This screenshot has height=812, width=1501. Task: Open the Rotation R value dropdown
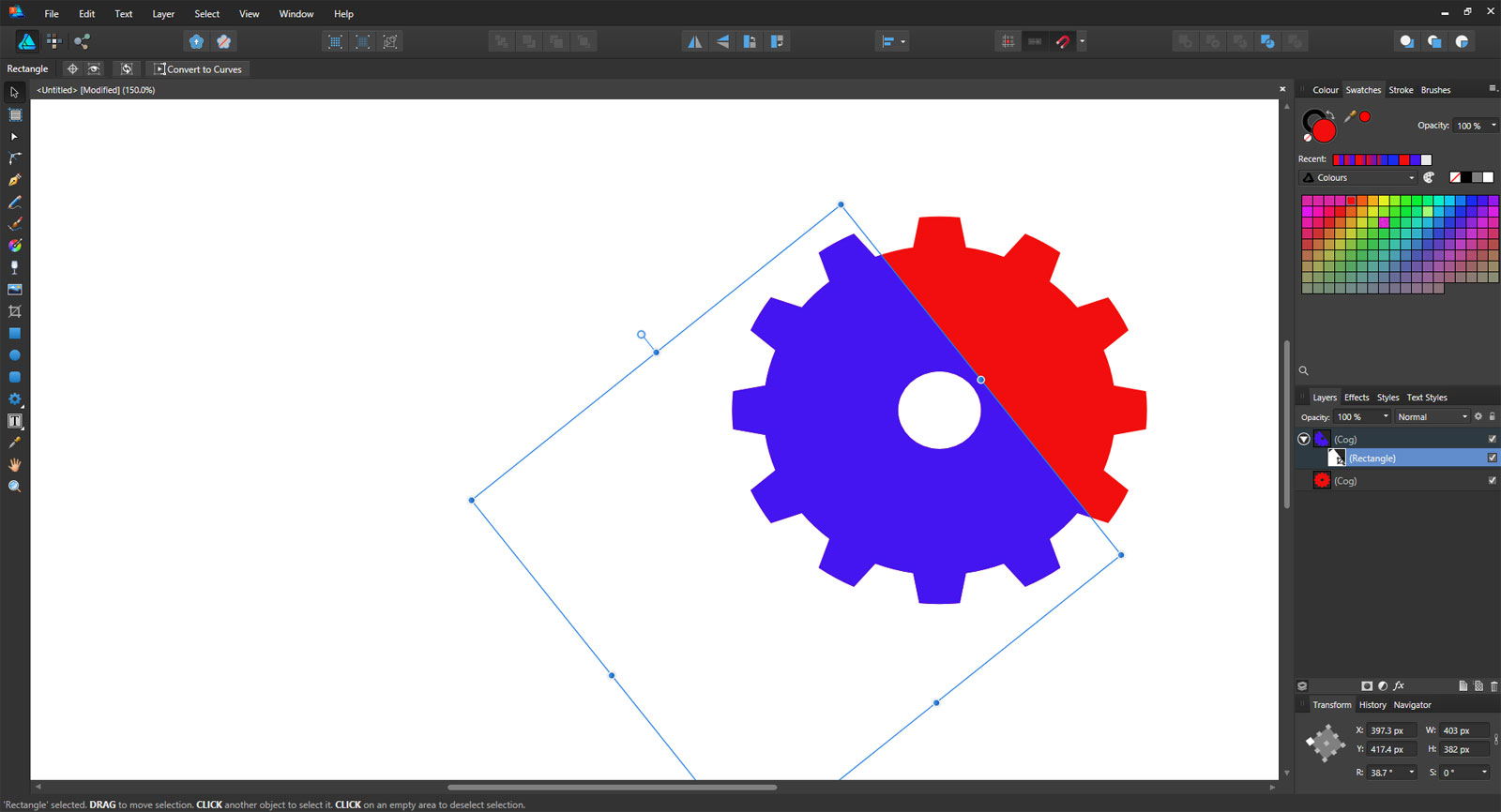coord(1411,773)
